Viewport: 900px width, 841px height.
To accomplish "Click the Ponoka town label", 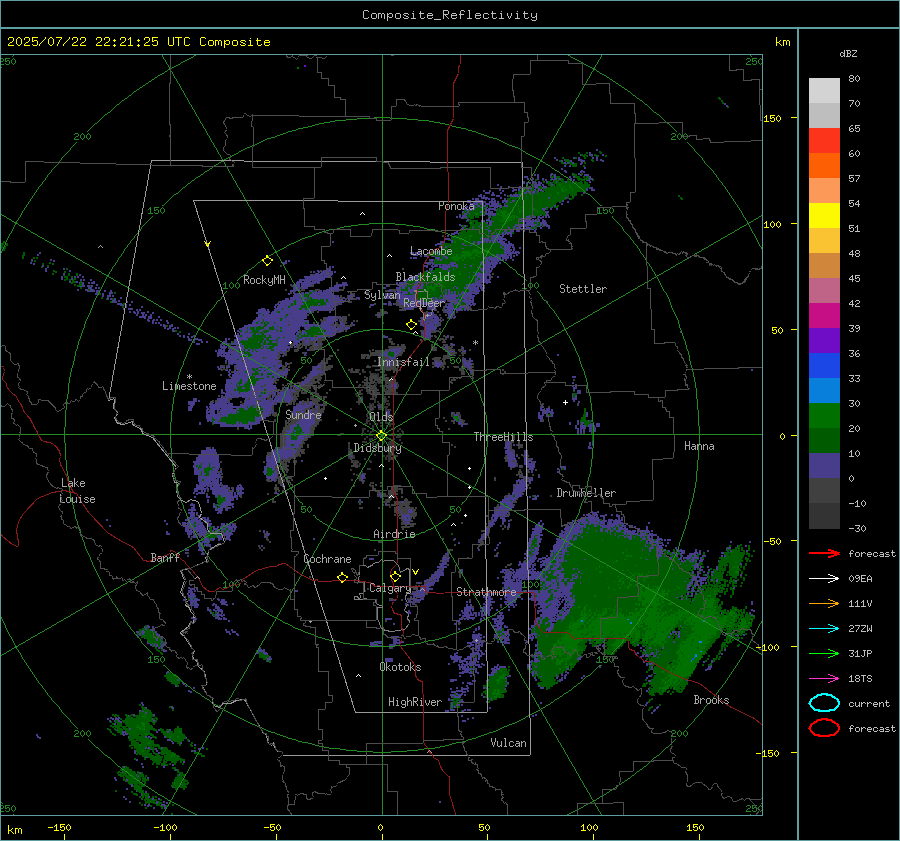I will point(456,206).
